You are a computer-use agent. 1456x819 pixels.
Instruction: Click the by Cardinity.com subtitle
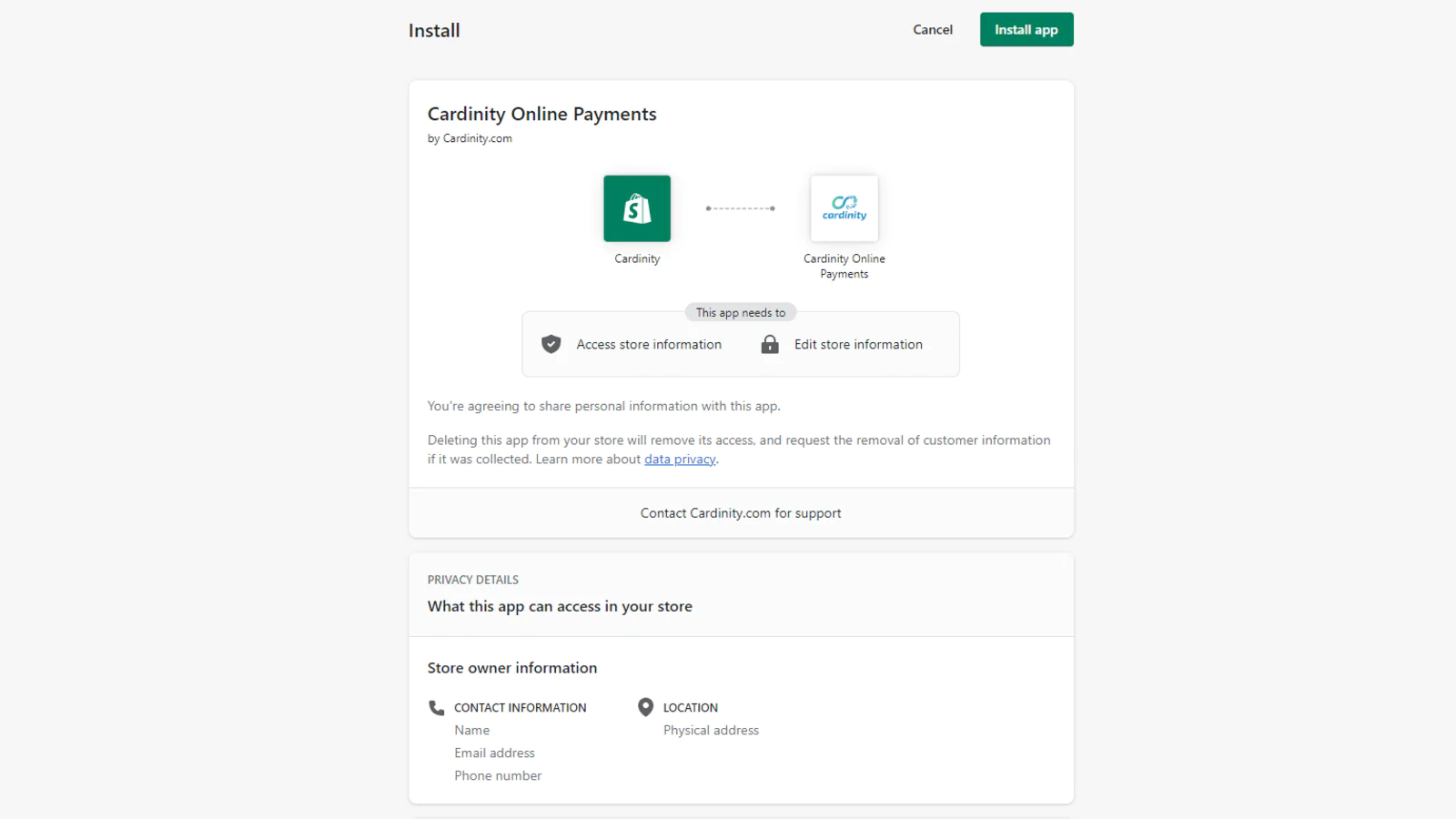(x=470, y=138)
